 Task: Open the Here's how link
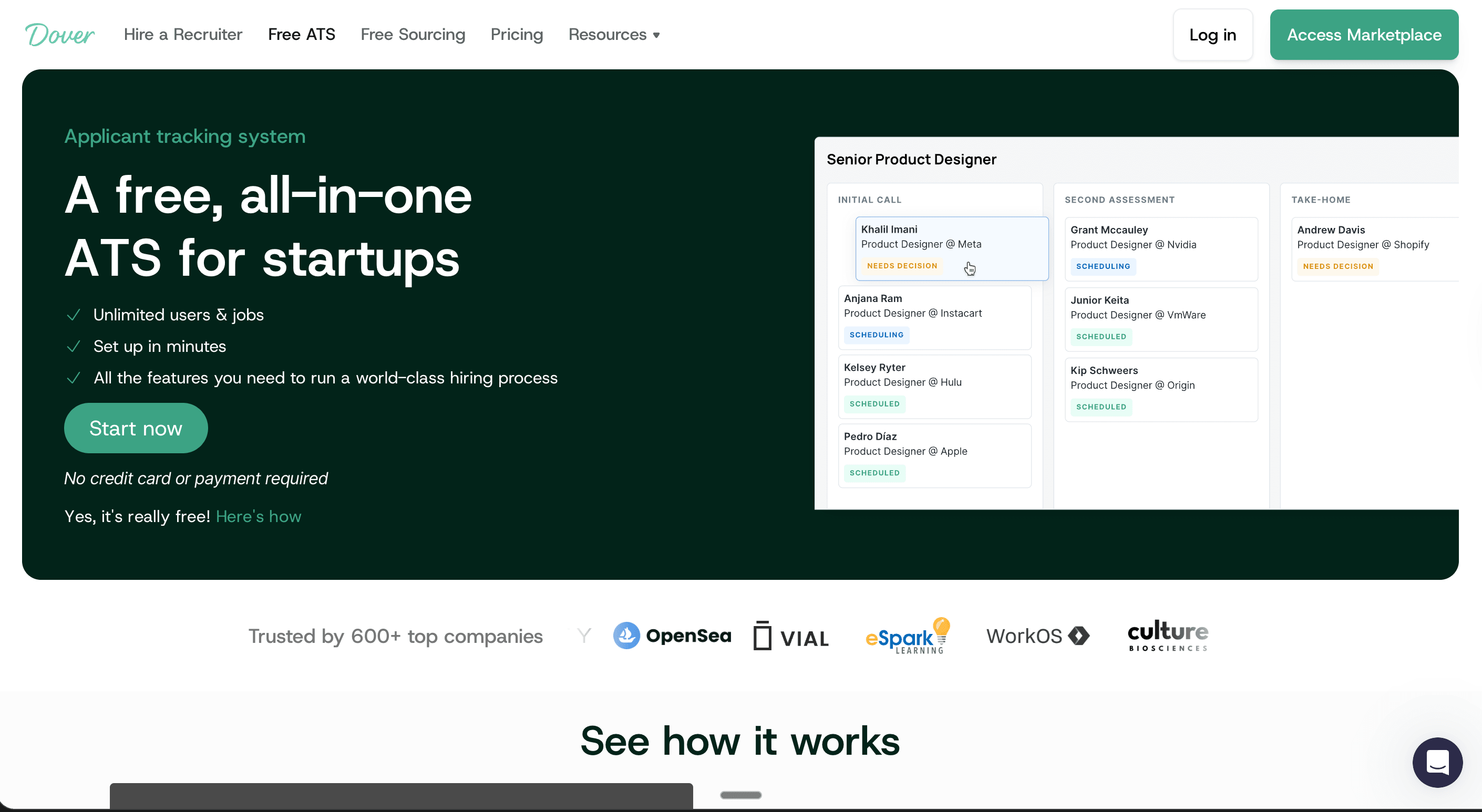[x=259, y=516]
